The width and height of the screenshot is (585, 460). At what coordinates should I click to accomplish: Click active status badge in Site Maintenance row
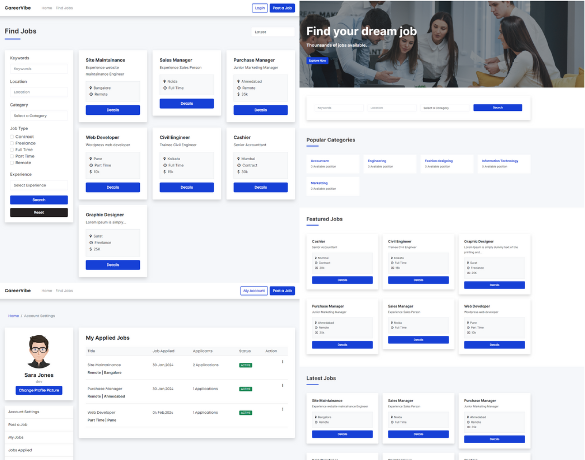tap(245, 365)
